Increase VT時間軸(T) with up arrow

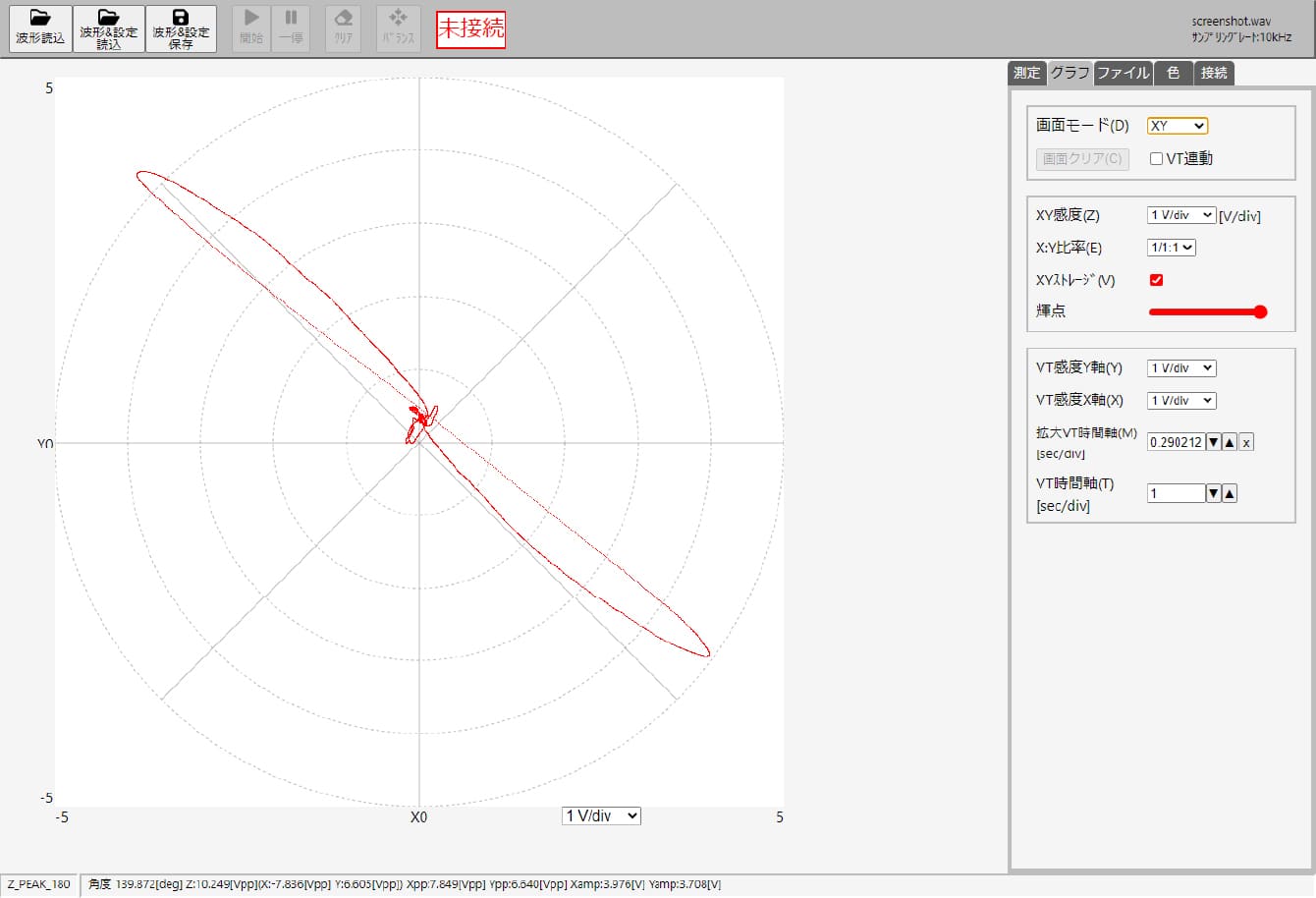(1230, 493)
